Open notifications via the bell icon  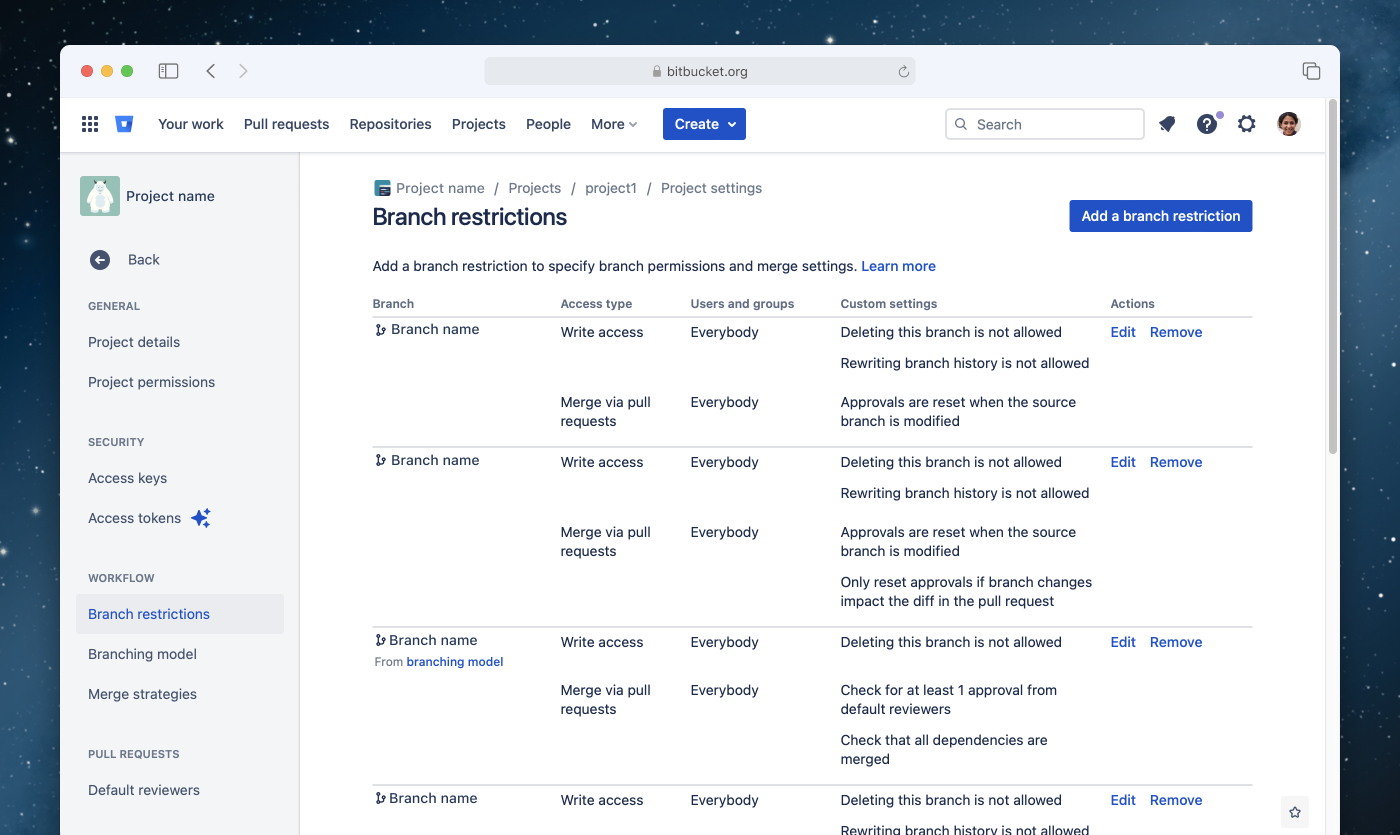[x=1166, y=123]
